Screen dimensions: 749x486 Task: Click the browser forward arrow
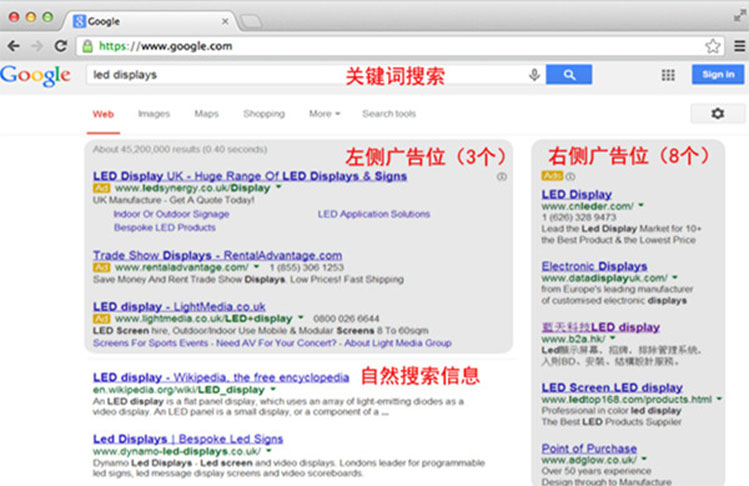[x=37, y=46]
